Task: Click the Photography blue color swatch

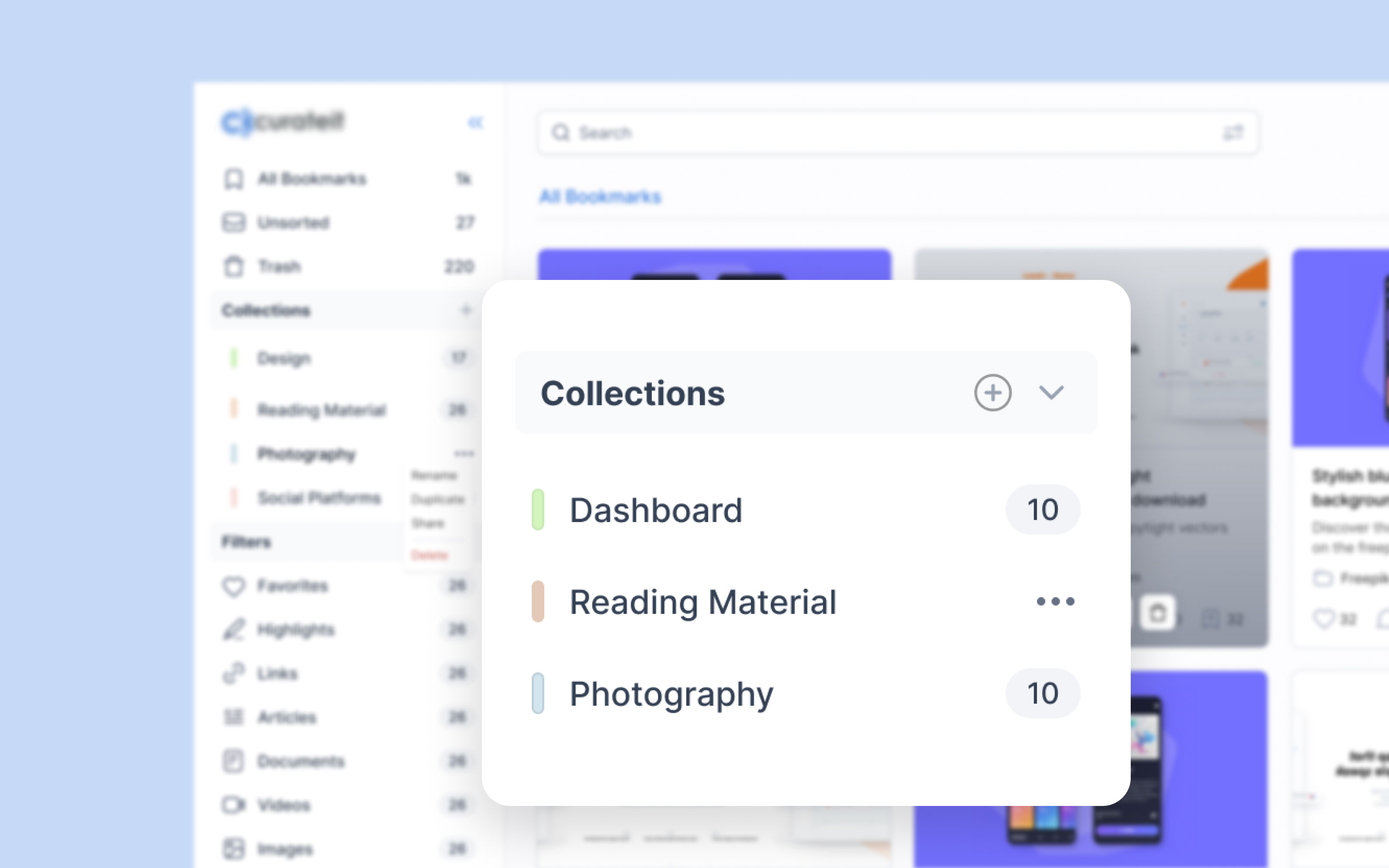Action: (538, 694)
